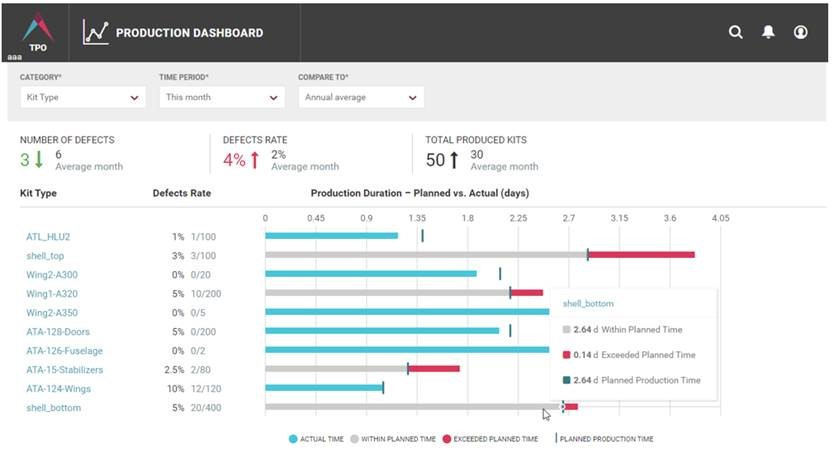Open the Category Kit Type dropdown
The height and width of the screenshot is (468, 834).
(x=83, y=97)
